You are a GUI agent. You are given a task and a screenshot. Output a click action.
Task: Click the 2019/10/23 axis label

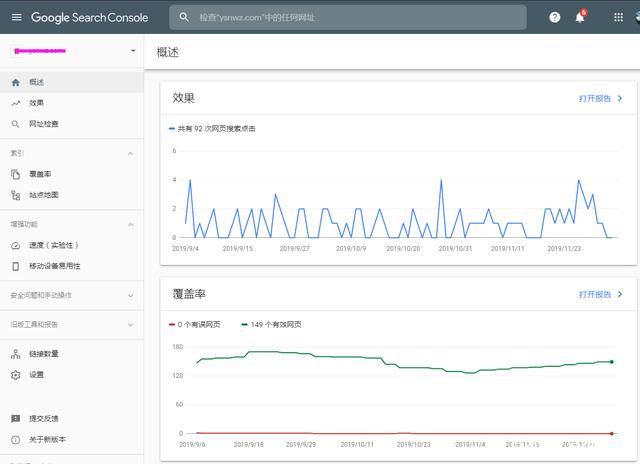click(x=413, y=444)
